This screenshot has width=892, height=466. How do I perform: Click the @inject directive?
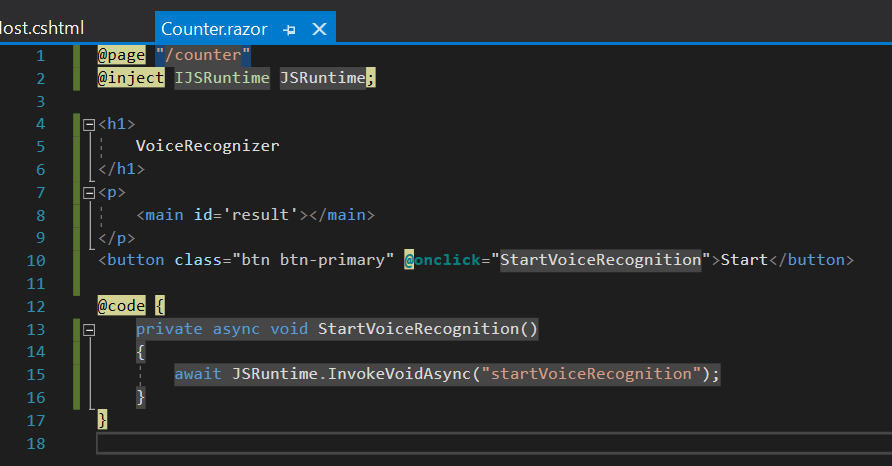[131, 78]
